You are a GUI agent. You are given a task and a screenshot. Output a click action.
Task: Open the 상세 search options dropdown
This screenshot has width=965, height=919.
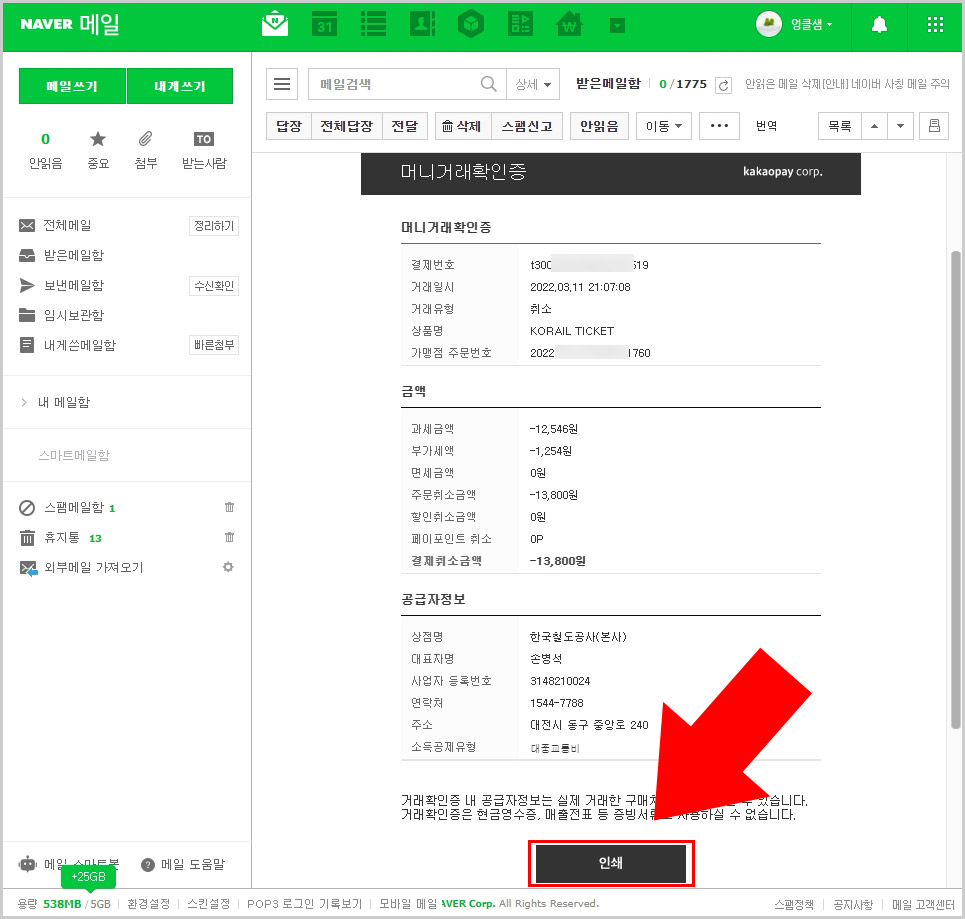pyautogui.click(x=533, y=84)
